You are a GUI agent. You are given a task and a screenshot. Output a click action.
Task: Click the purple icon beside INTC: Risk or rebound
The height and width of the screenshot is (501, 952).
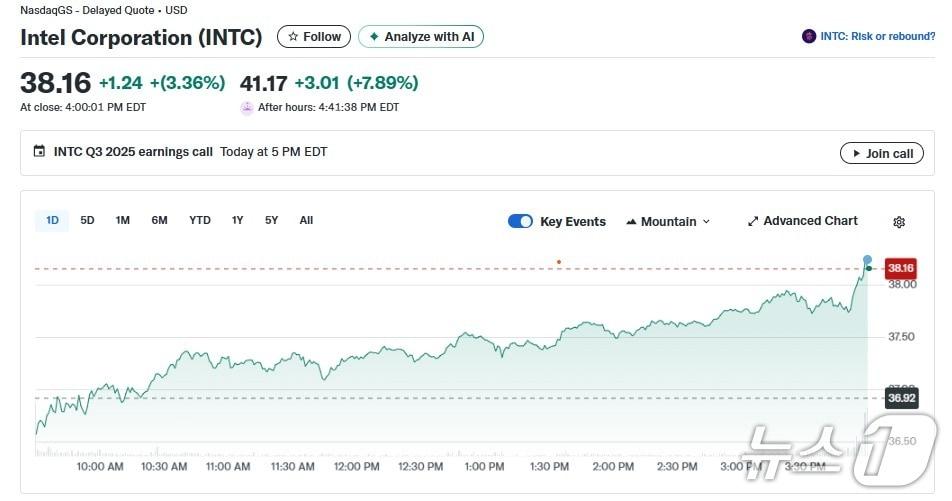click(809, 37)
